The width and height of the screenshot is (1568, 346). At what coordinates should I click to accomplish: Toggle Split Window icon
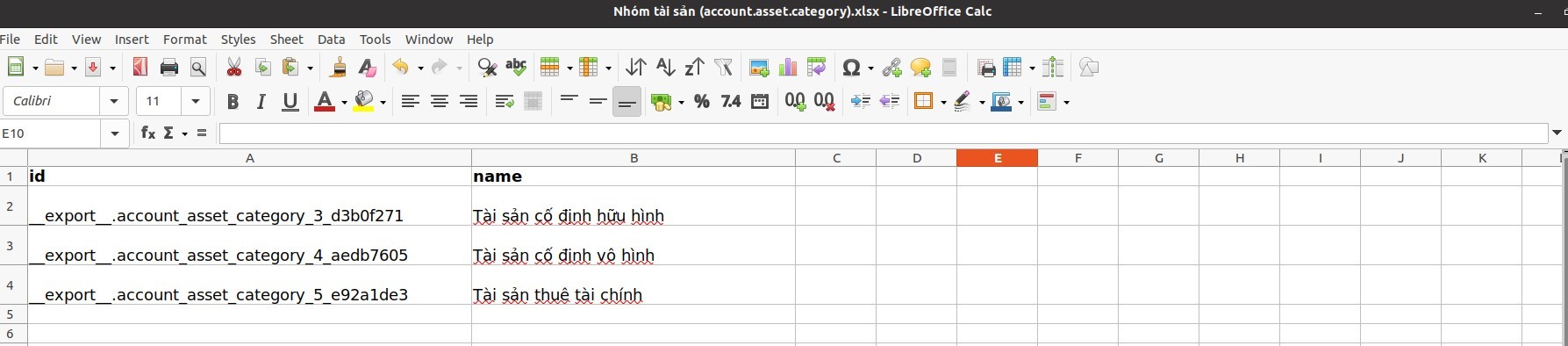1053,68
